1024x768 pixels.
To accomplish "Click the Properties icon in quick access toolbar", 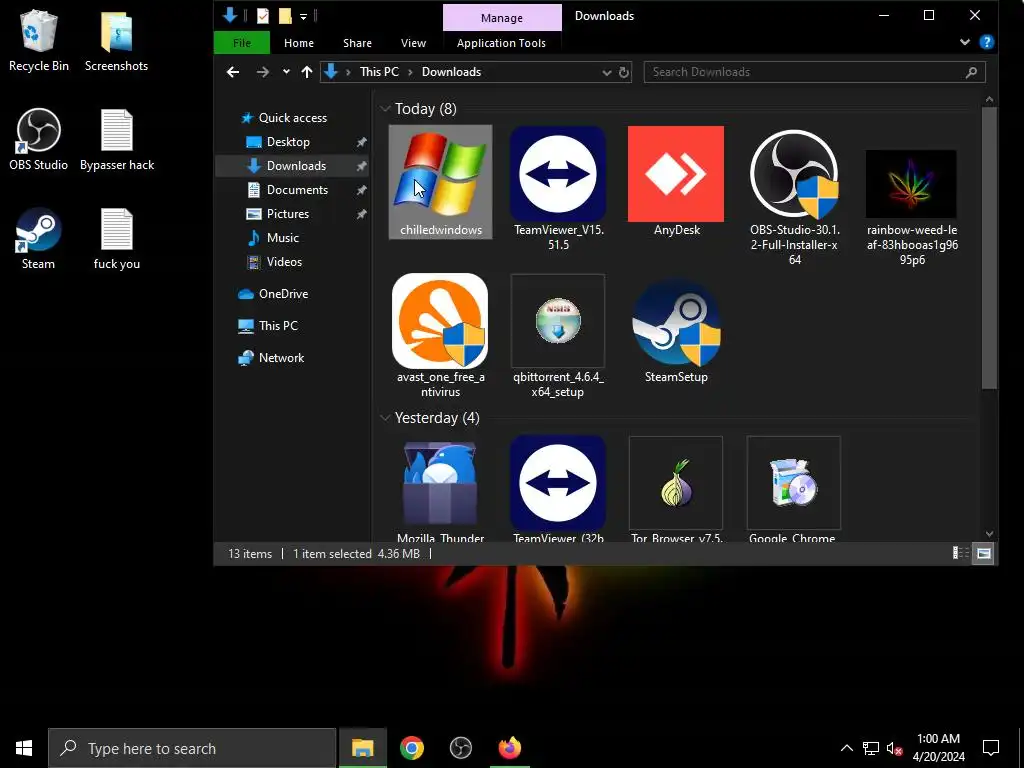I will tap(263, 16).
